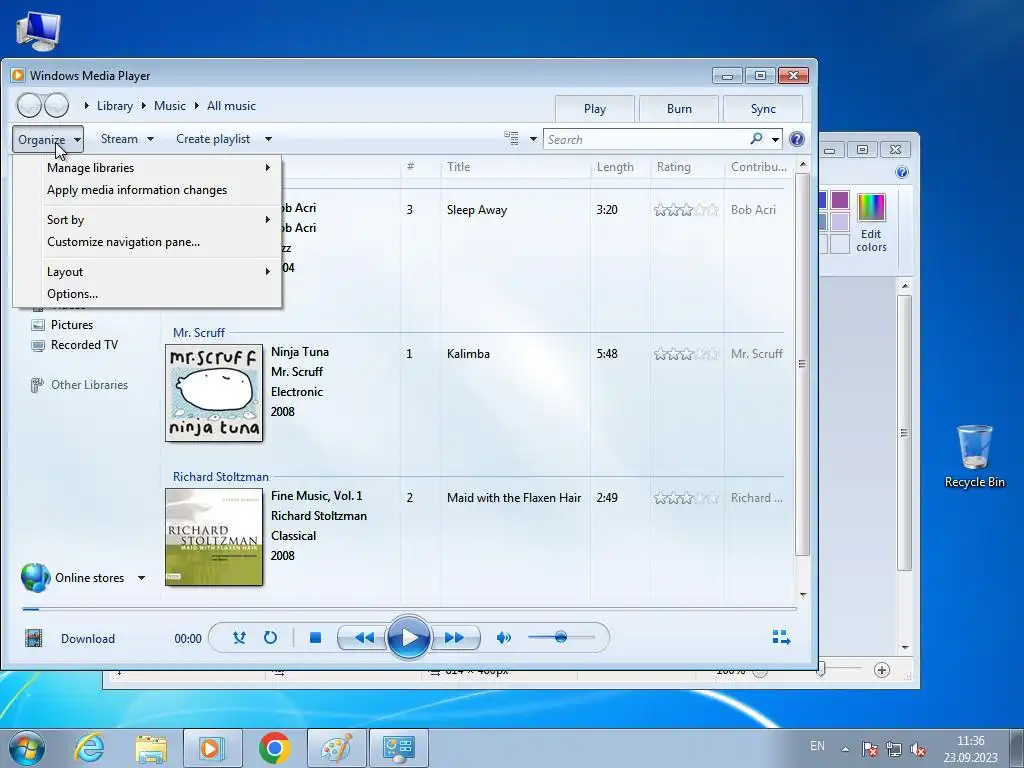
Task: Click the Play button
Action: pyautogui.click(x=408, y=637)
